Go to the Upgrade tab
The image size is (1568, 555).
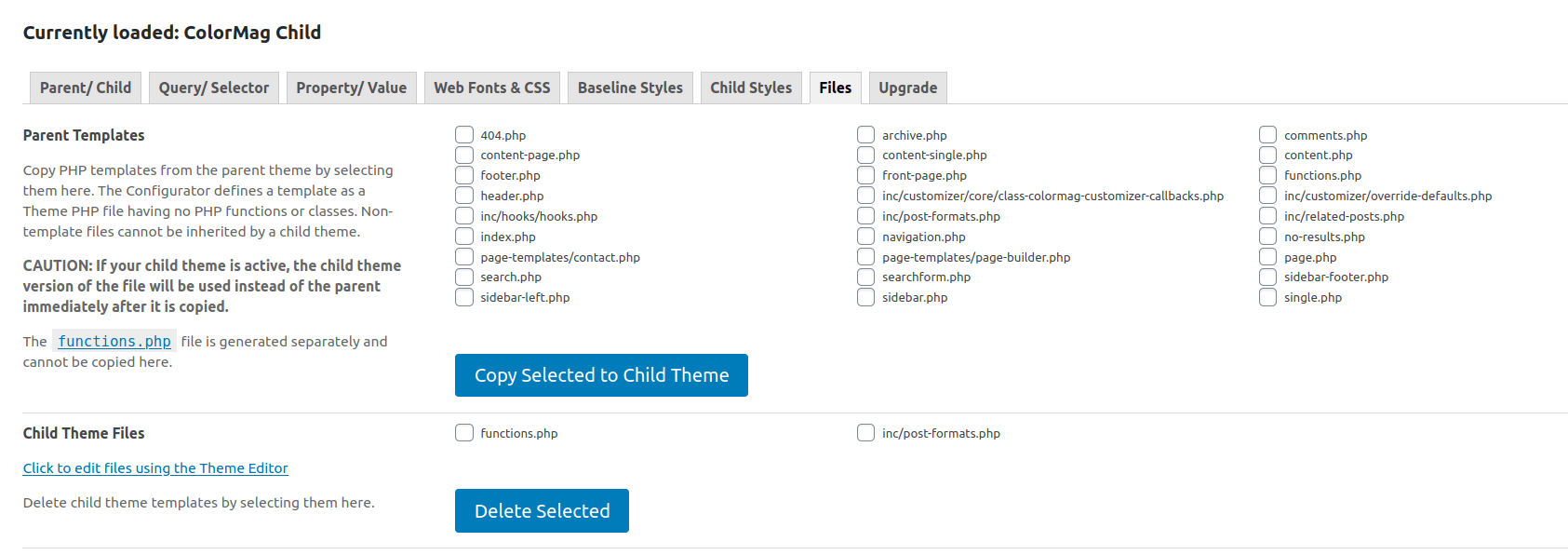907,87
